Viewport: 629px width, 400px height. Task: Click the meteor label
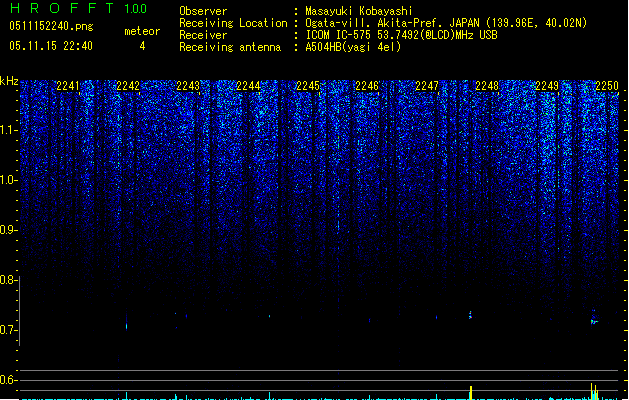coord(142,31)
